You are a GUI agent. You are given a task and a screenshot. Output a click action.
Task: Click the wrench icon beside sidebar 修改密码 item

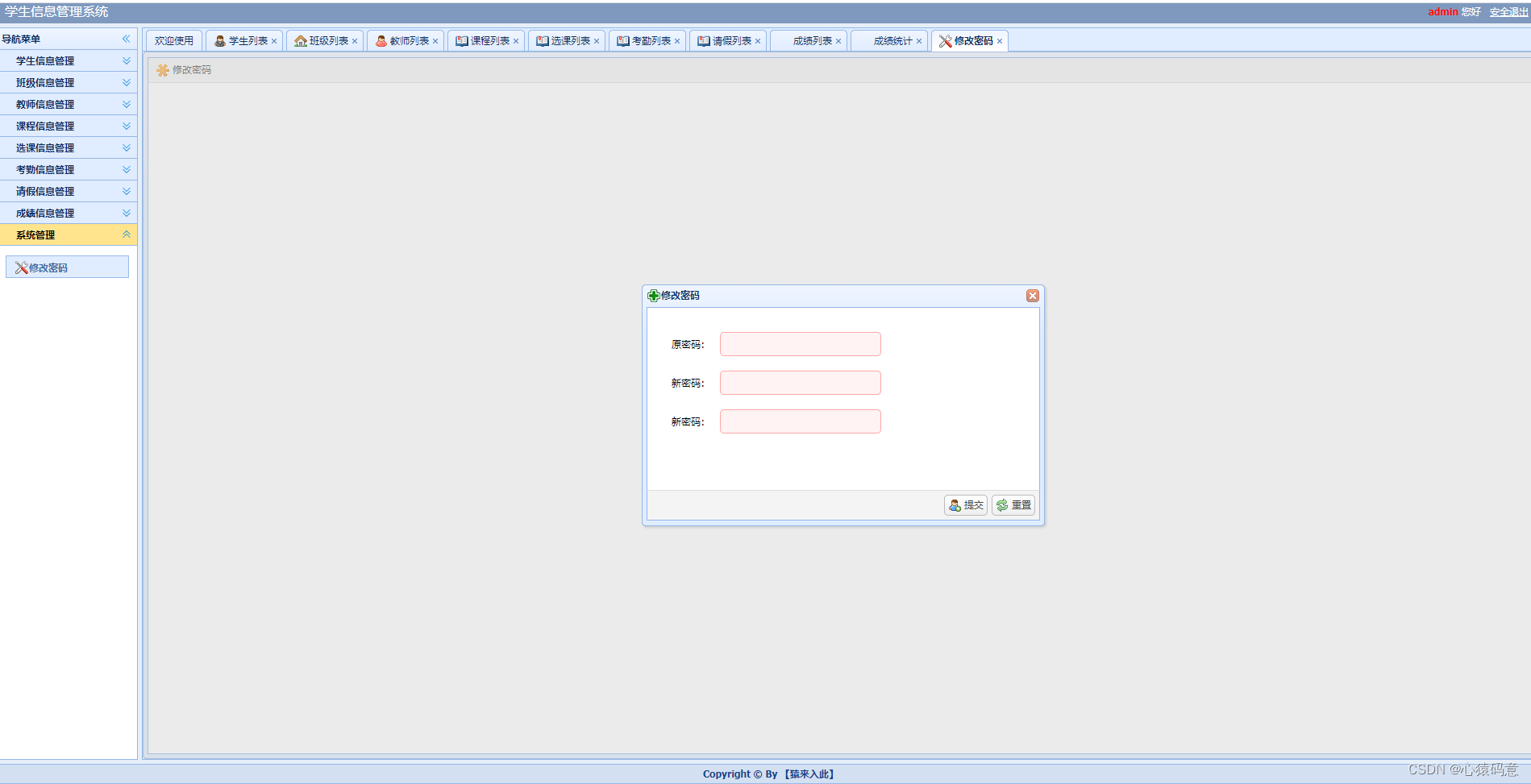tap(20, 267)
